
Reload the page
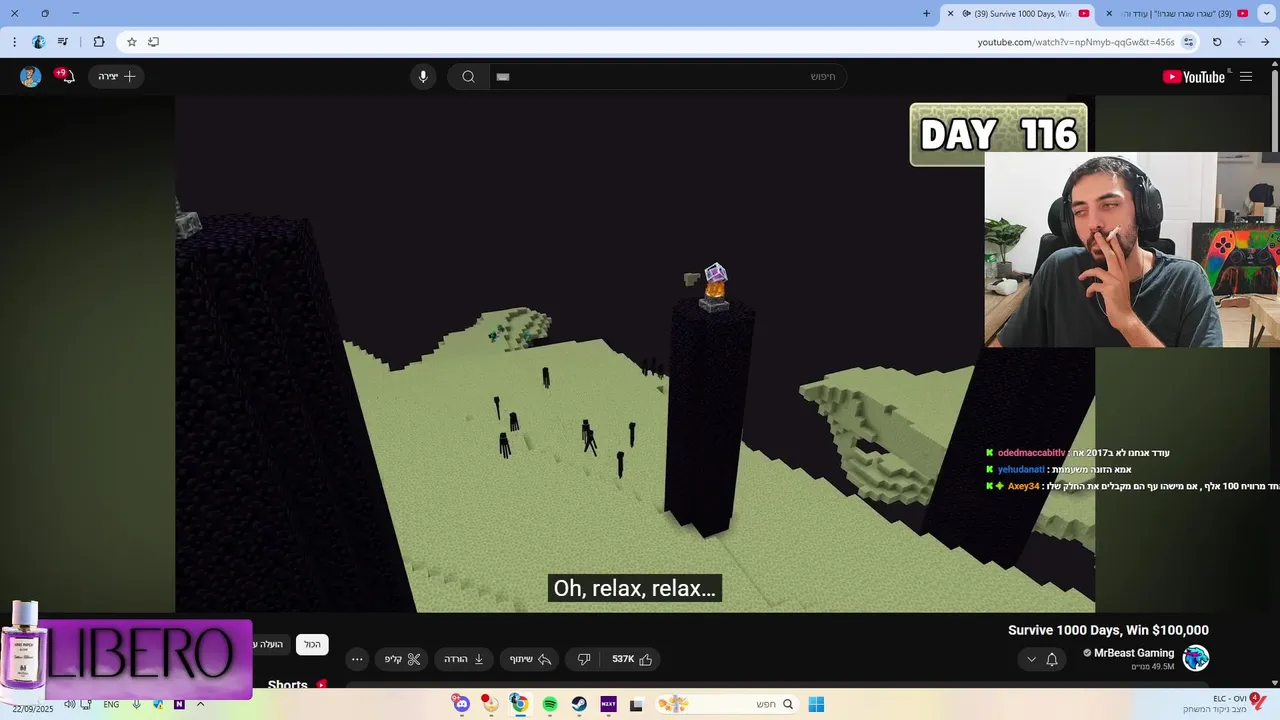(1217, 42)
